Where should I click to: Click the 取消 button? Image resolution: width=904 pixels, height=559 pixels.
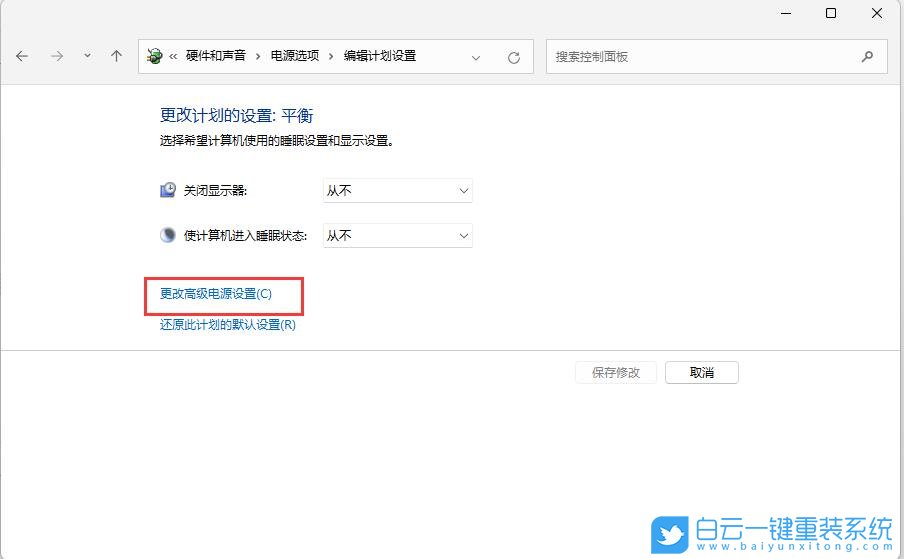(702, 372)
